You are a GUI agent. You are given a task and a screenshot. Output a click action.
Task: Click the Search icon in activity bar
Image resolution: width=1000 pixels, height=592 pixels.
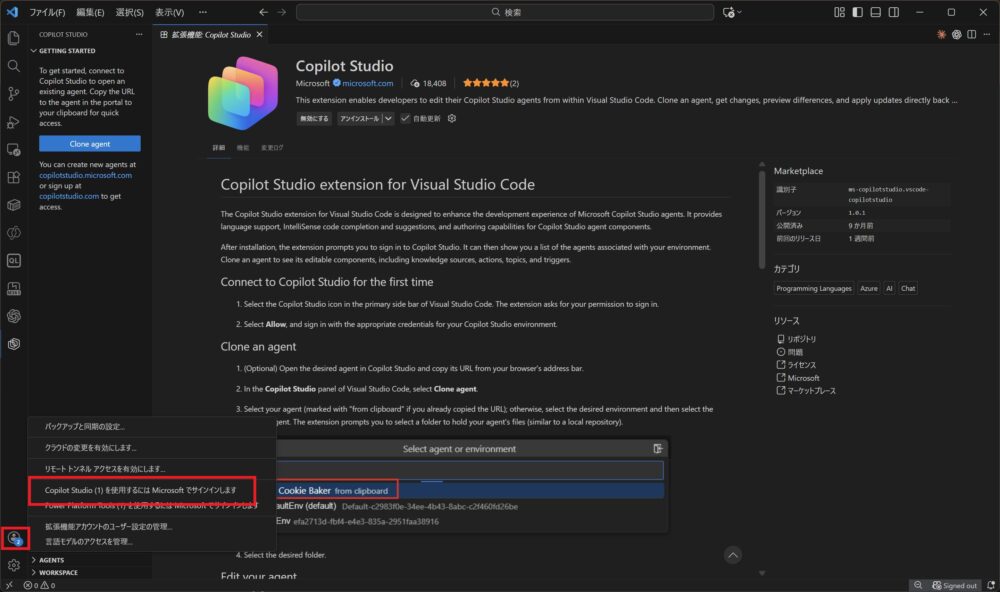pos(14,65)
